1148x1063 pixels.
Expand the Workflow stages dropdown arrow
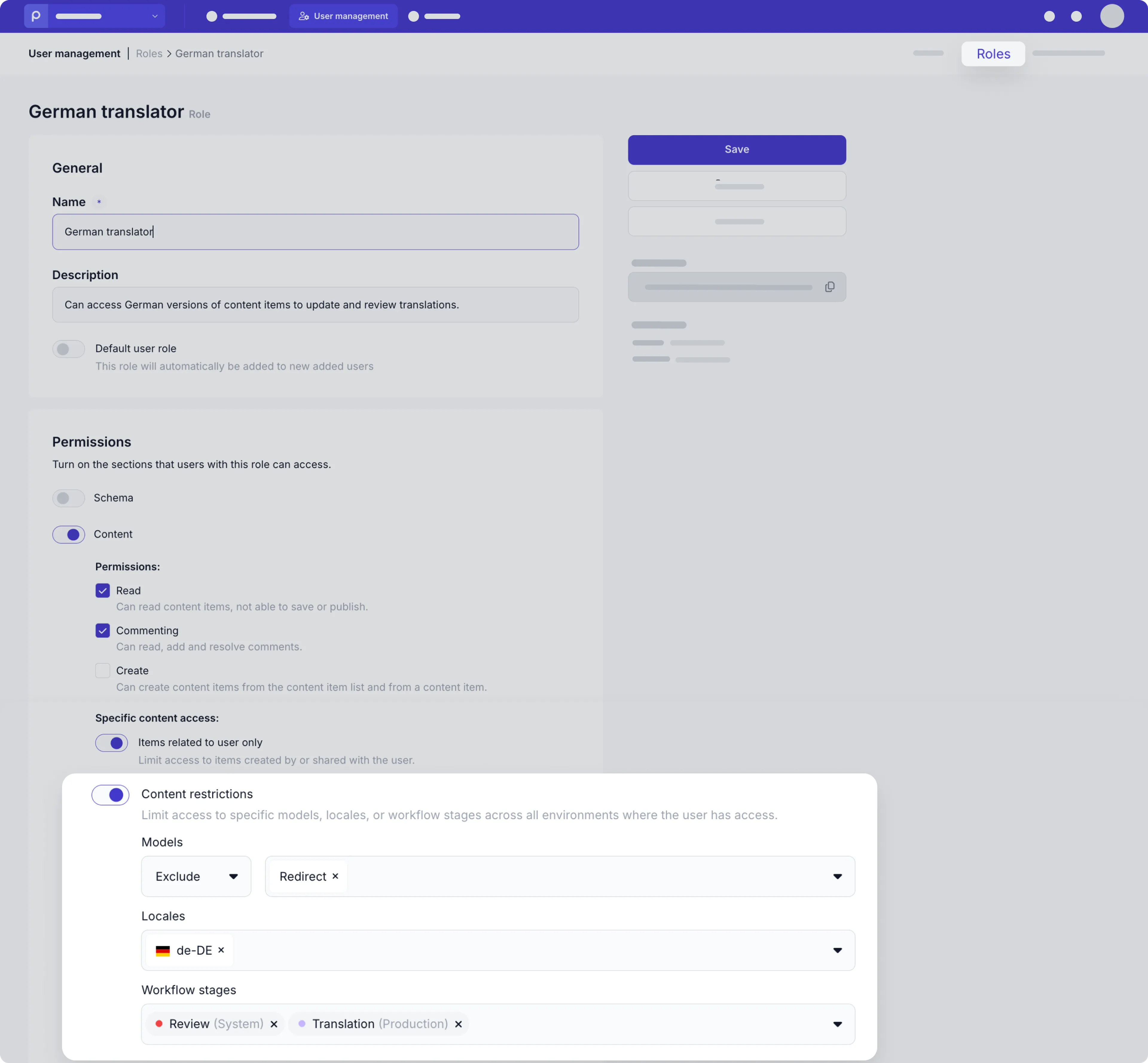[x=837, y=1024]
